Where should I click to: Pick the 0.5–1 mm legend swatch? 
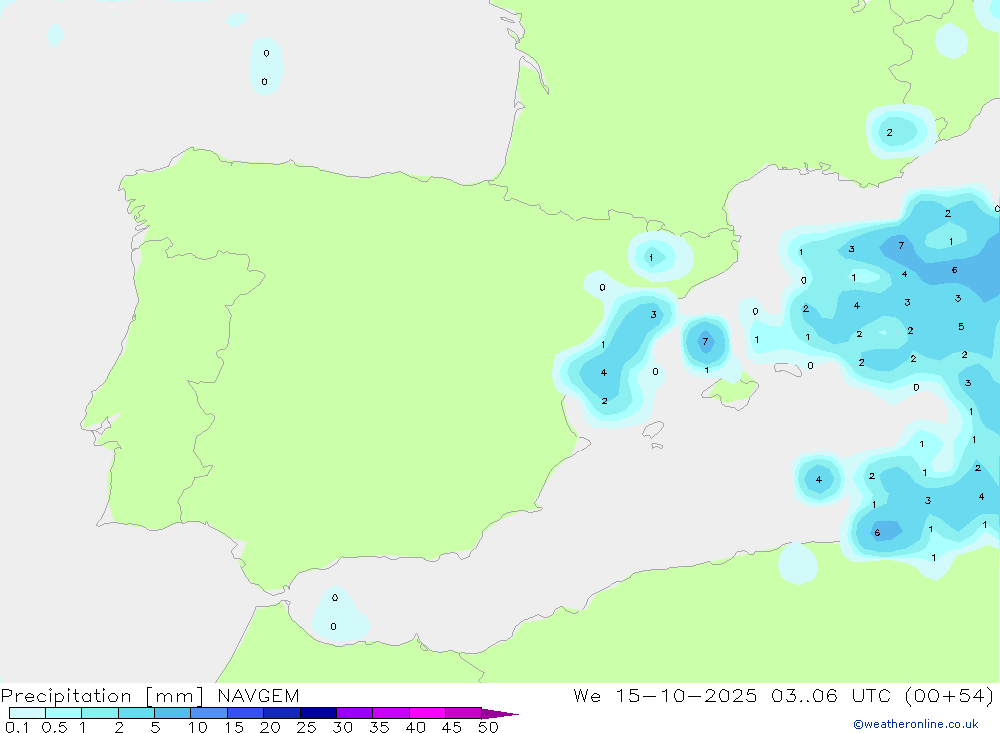pyautogui.click(x=63, y=713)
